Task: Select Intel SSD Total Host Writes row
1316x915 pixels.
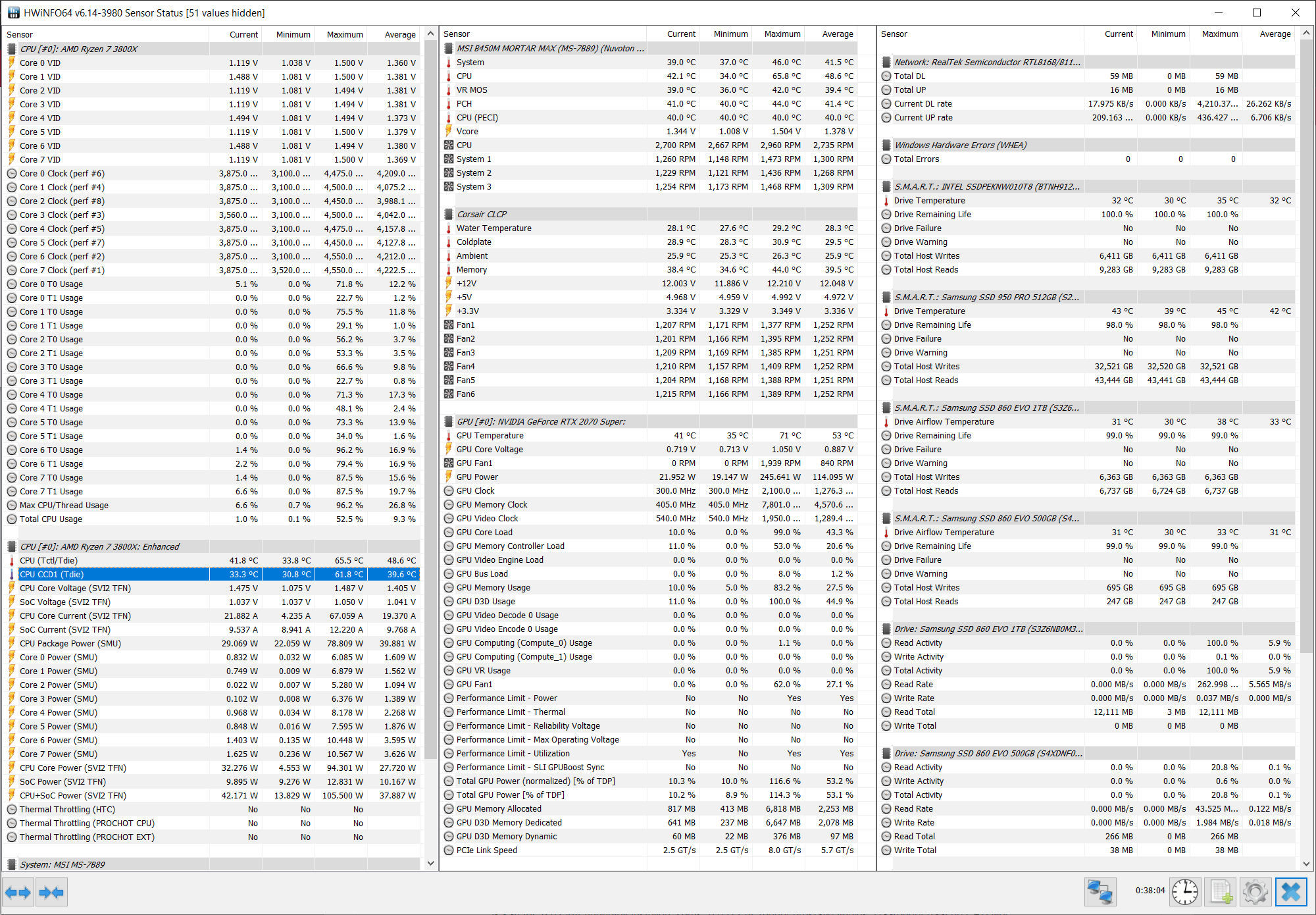Action: point(1087,256)
